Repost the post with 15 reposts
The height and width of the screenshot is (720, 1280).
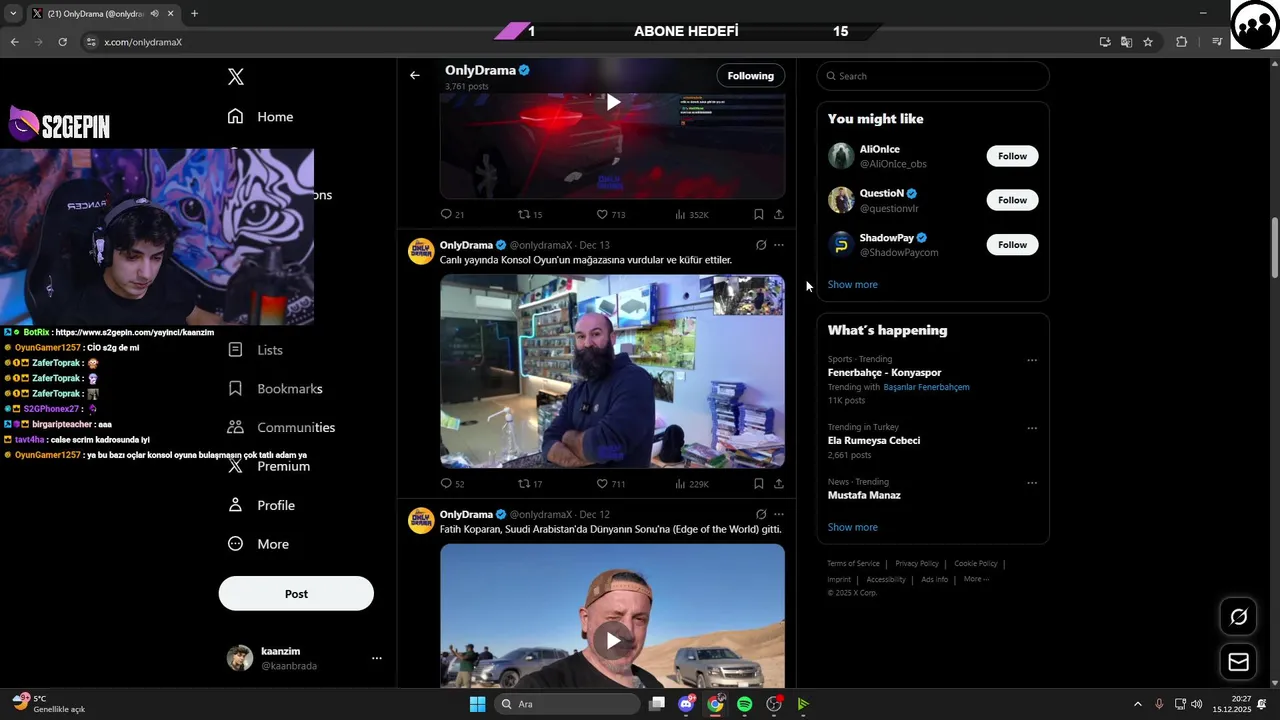530,214
